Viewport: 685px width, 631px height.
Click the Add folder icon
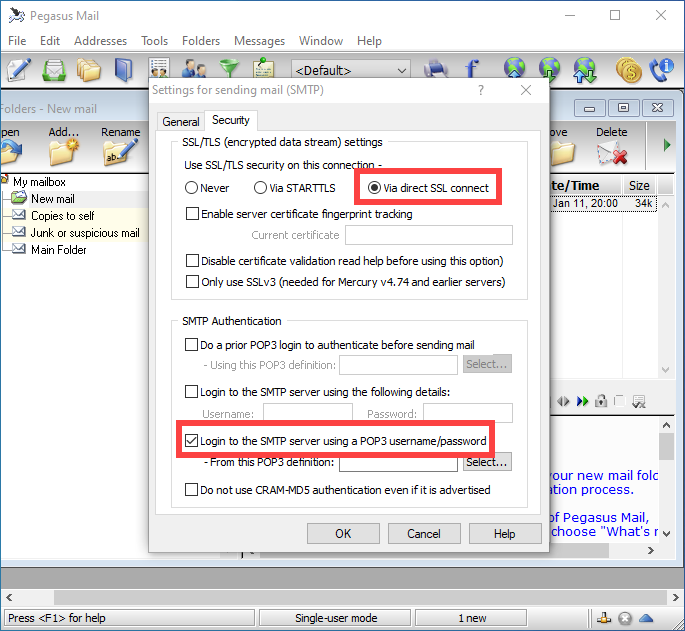tap(63, 152)
